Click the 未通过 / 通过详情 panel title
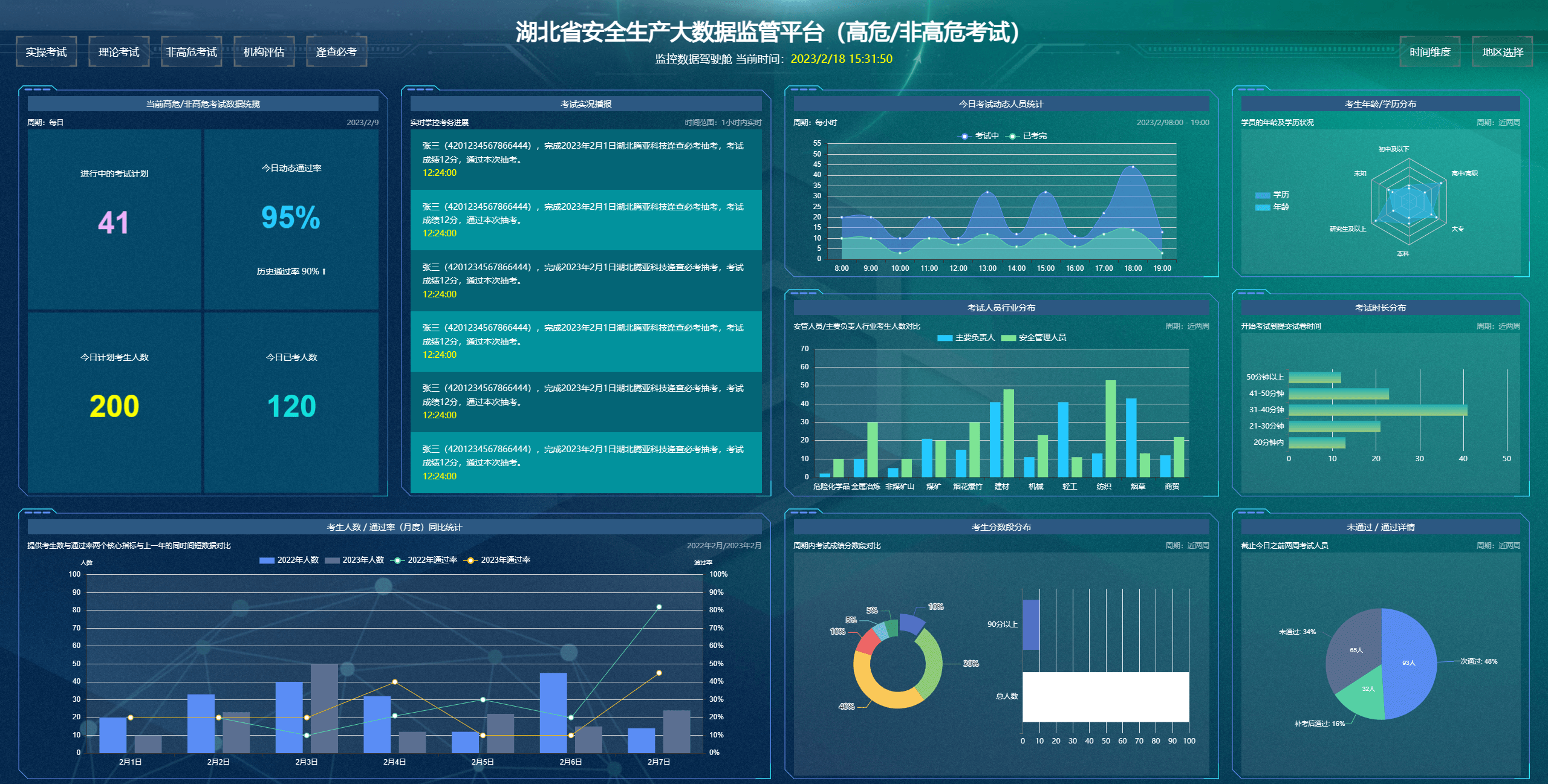The image size is (1548, 784). click(1381, 527)
